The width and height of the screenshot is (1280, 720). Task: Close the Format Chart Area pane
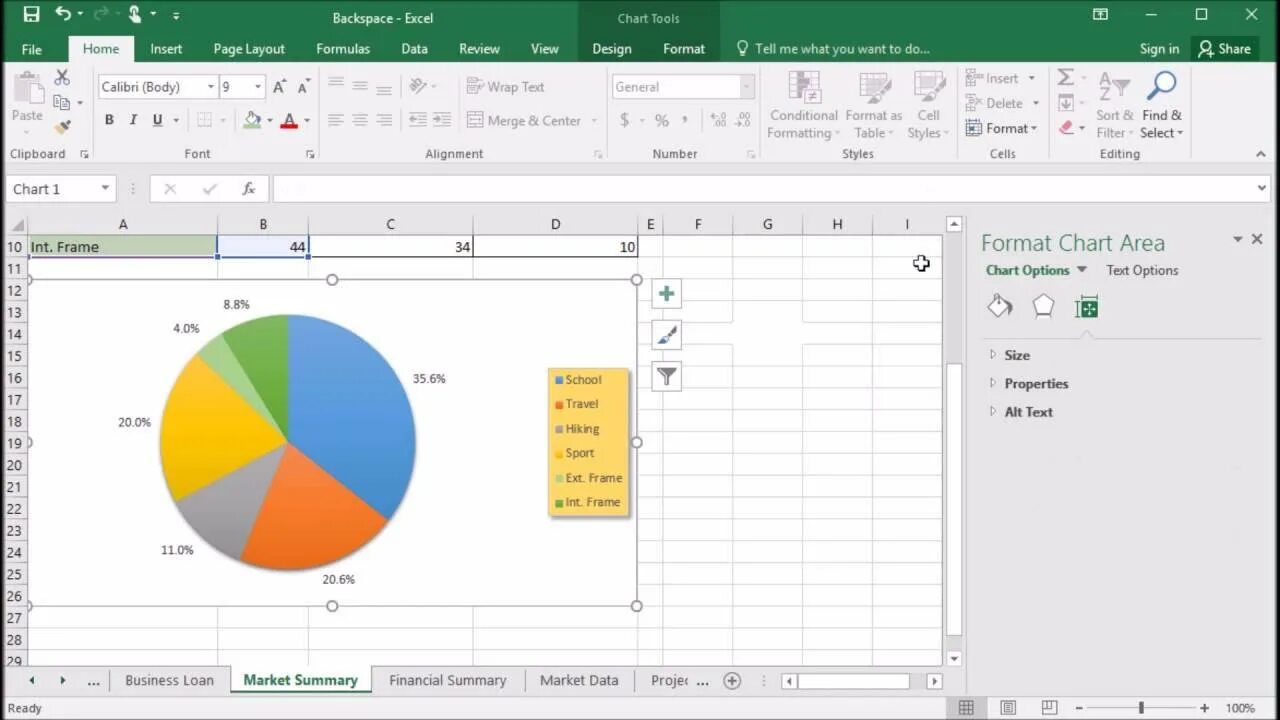coord(1257,239)
